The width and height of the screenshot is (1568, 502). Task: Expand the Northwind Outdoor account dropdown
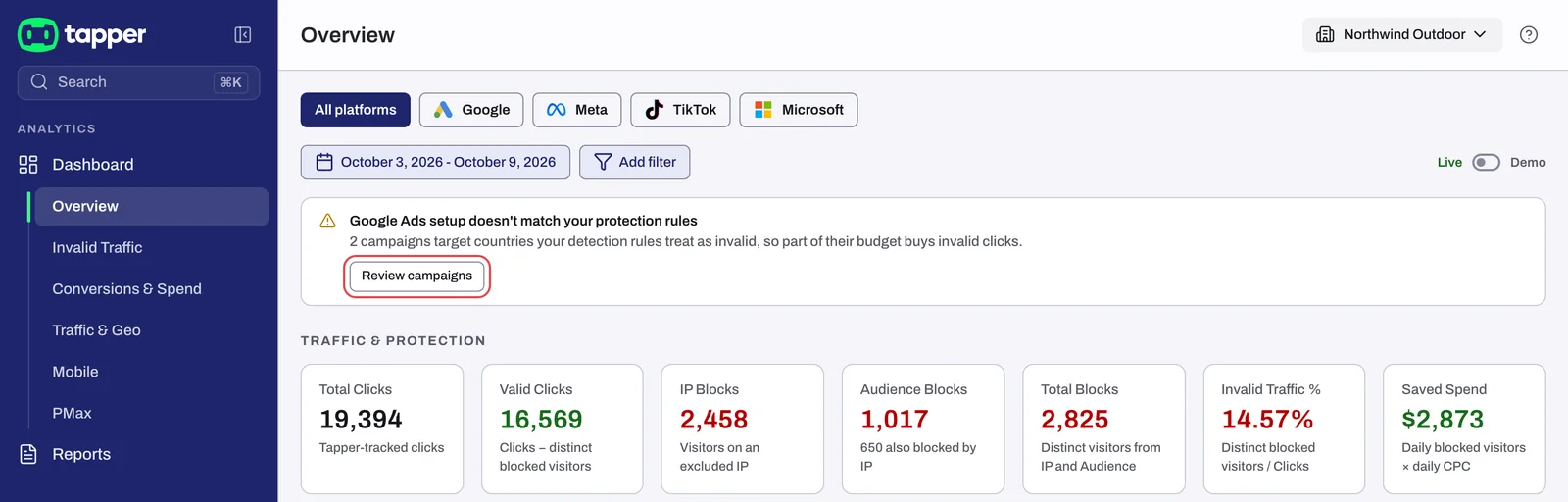(x=1402, y=34)
